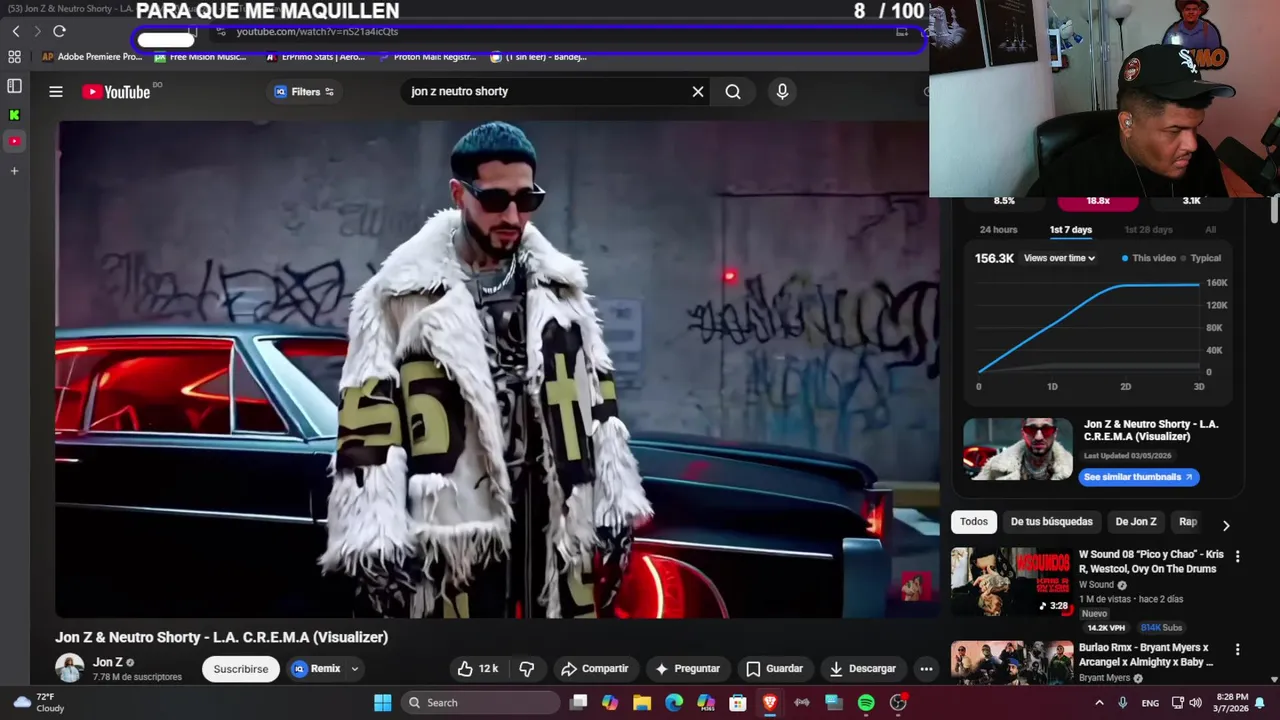Viewport: 1280px width, 720px height.
Task: Click the main video player frame
Action: point(497,369)
